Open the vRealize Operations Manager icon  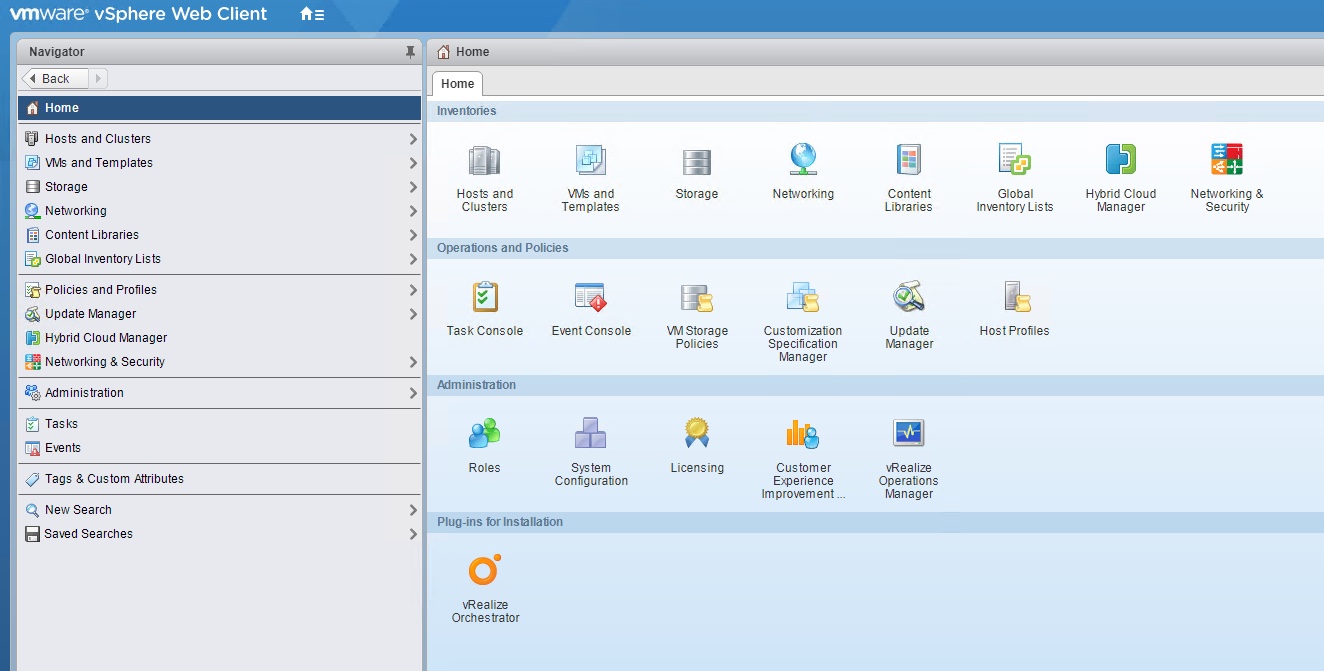click(x=908, y=434)
